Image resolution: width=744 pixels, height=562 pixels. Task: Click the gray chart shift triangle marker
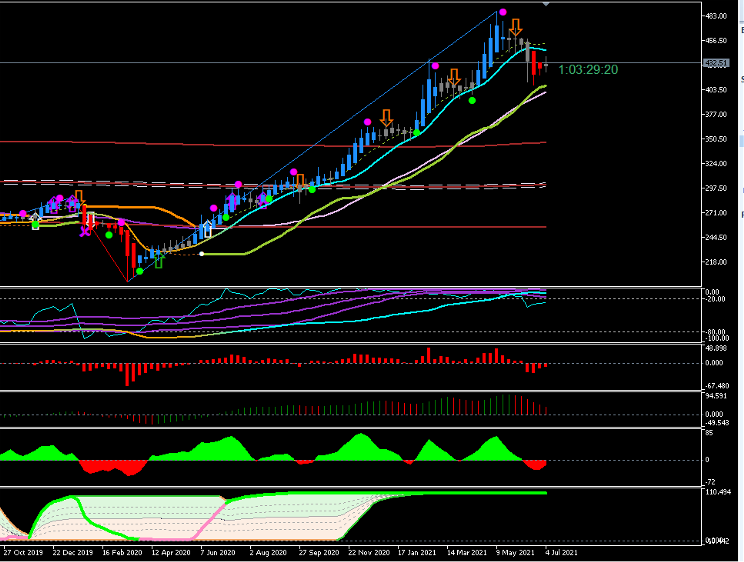click(x=546, y=4)
